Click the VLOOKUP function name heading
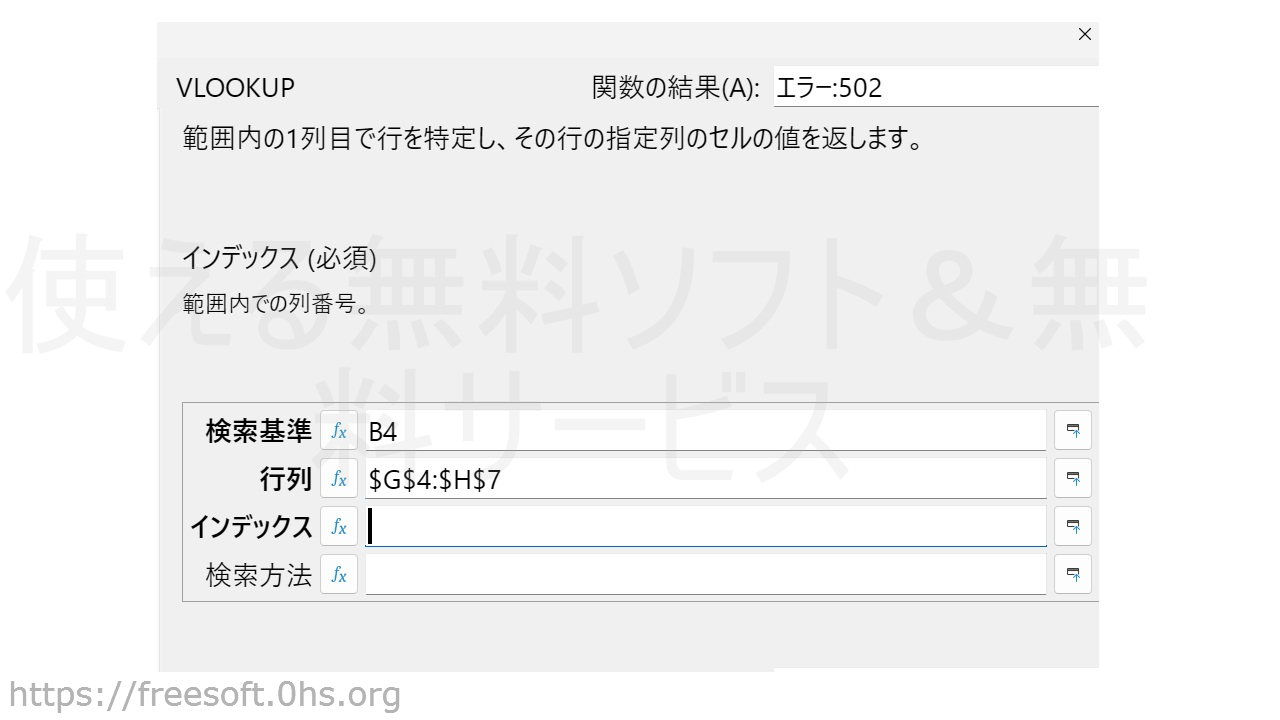 [236, 88]
